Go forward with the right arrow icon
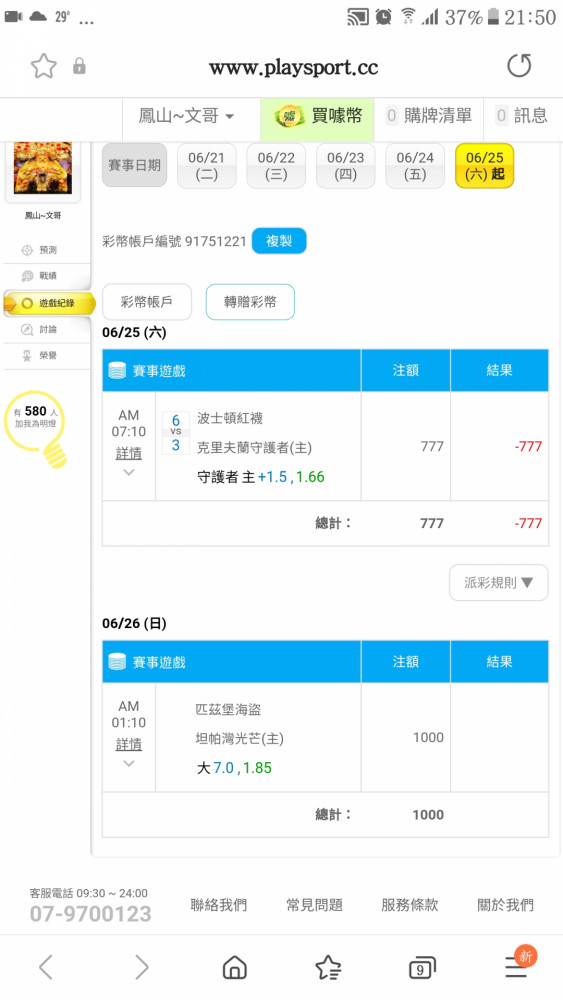This screenshot has height=1000, width=563. click(142, 967)
